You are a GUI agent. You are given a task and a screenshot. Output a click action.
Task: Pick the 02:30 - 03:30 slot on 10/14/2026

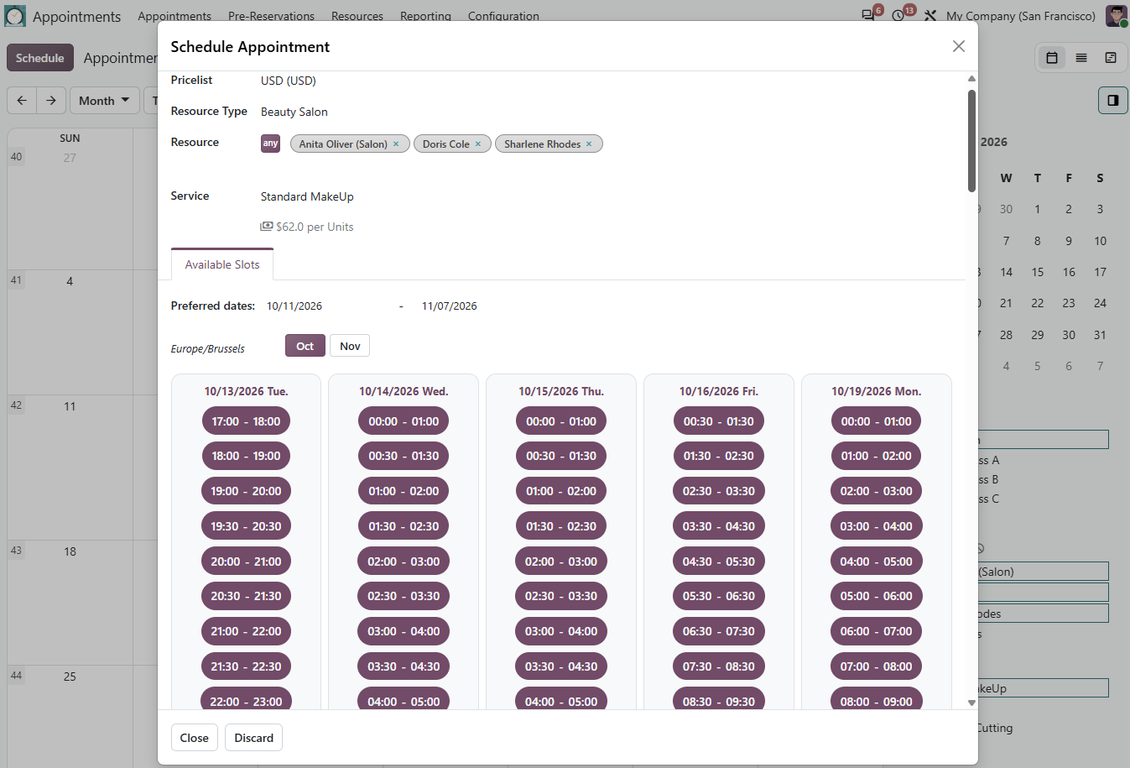pyautogui.click(x=404, y=597)
